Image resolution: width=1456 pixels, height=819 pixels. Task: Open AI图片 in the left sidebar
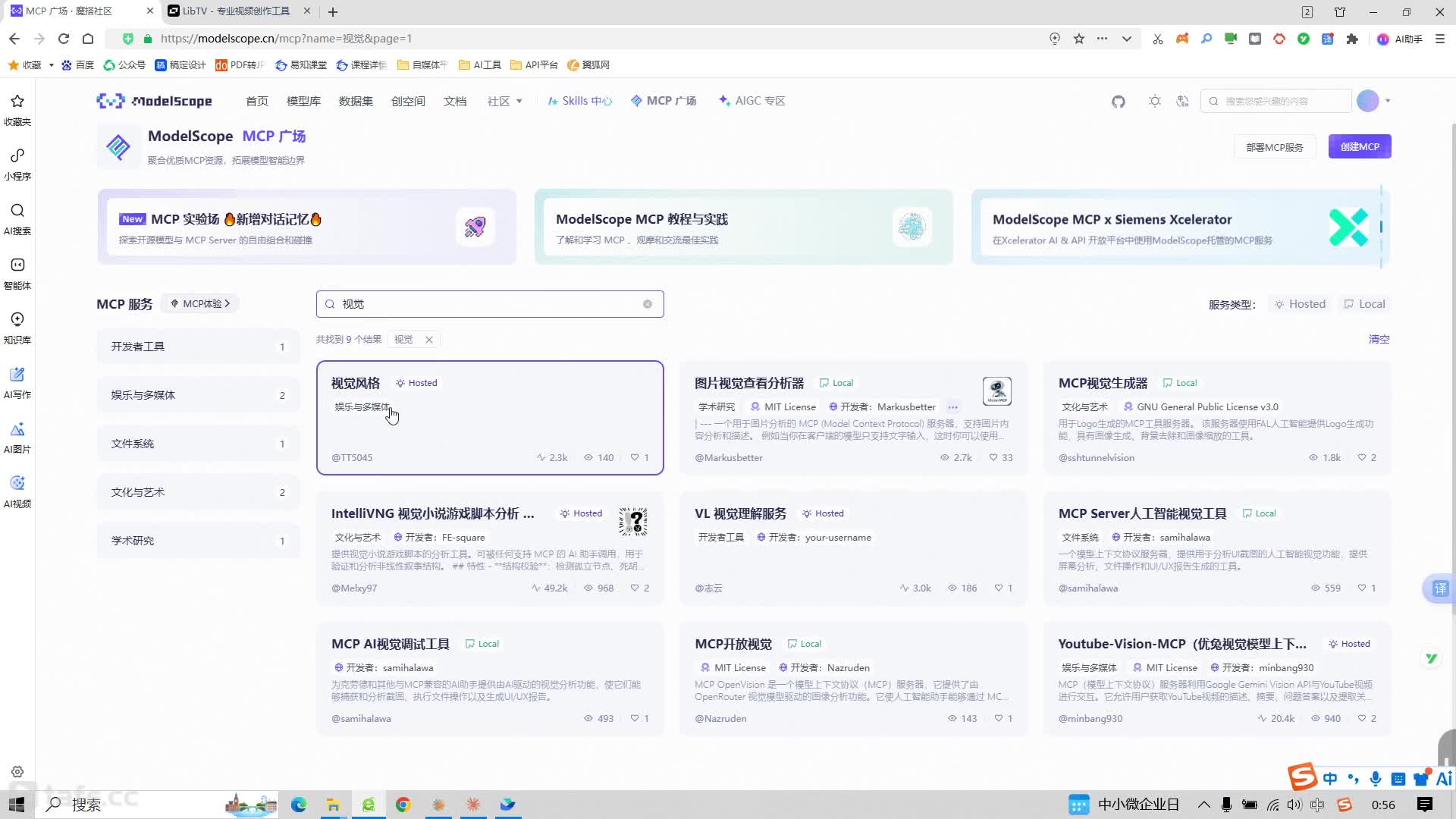tap(17, 438)
